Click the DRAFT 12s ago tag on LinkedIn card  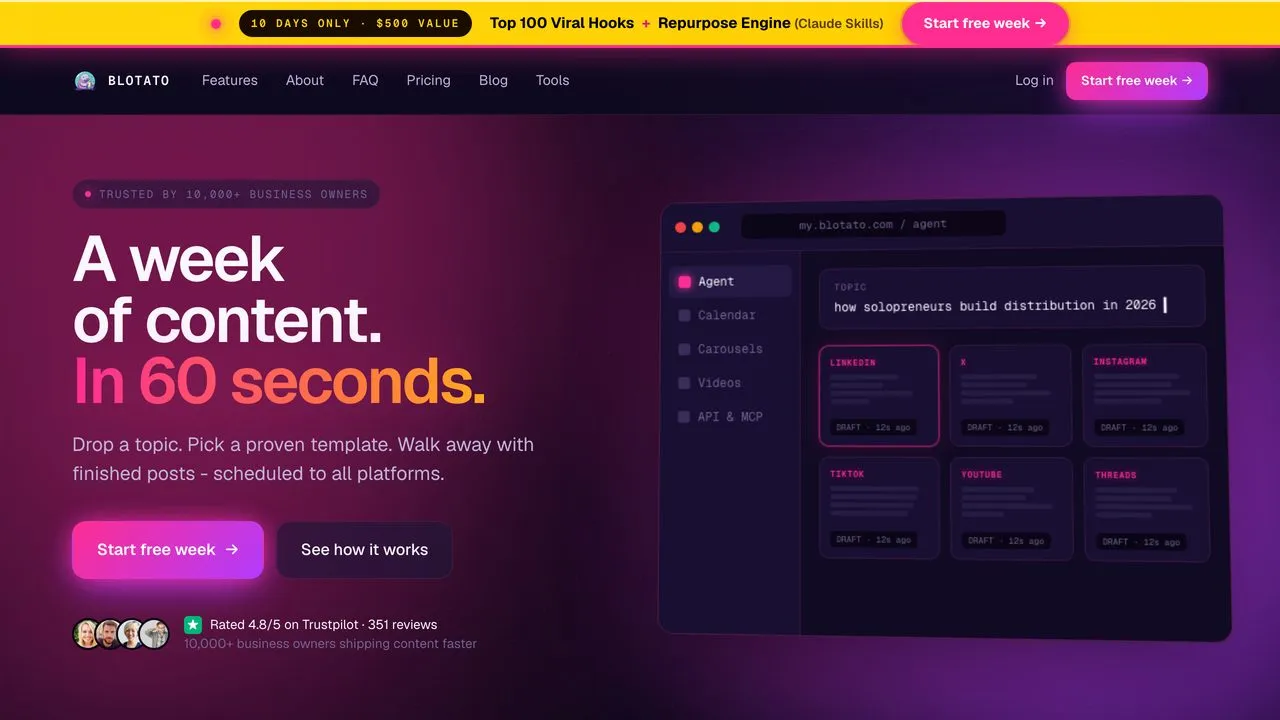873,427
